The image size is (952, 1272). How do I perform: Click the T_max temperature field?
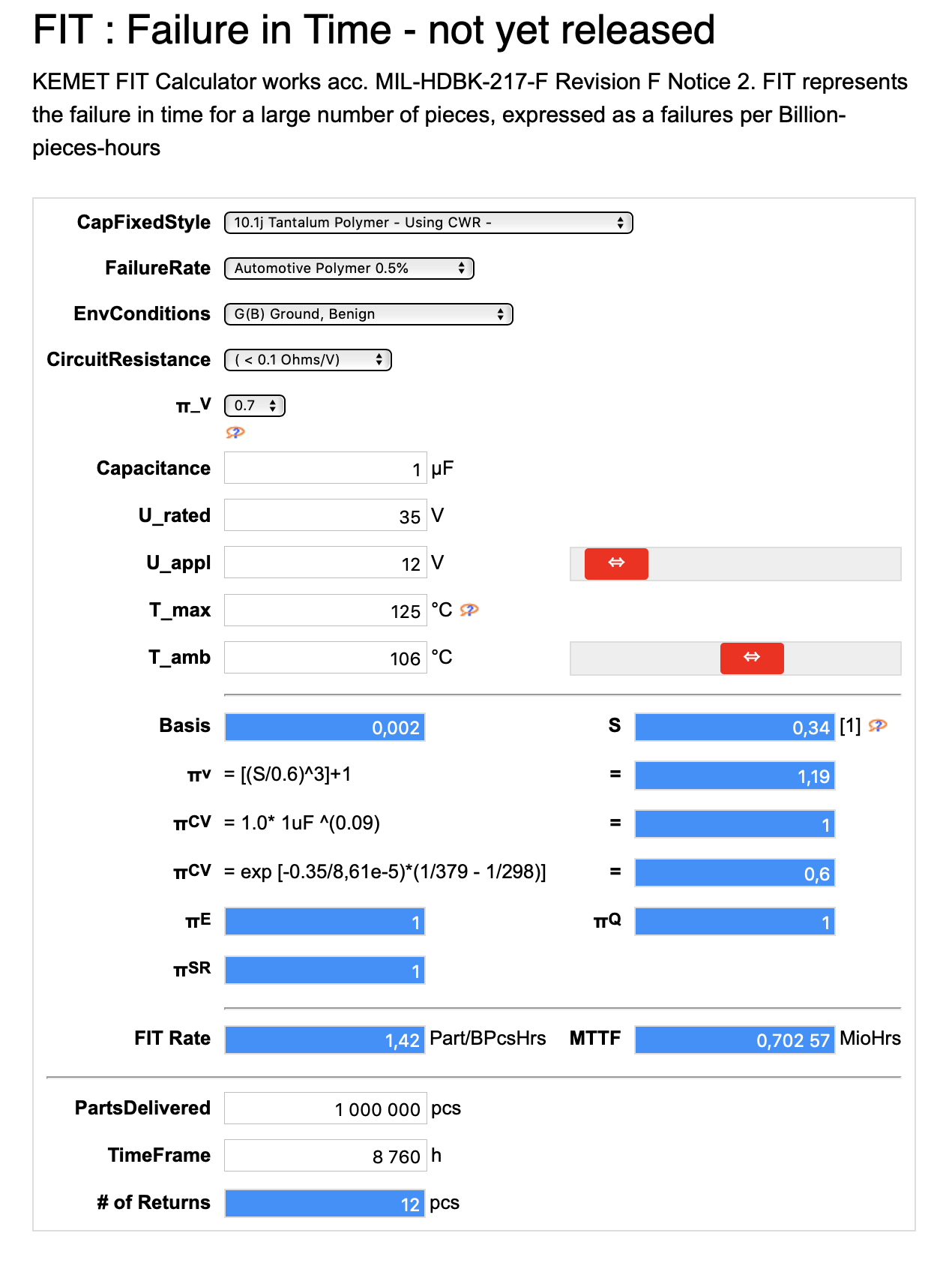pos(325,610)
